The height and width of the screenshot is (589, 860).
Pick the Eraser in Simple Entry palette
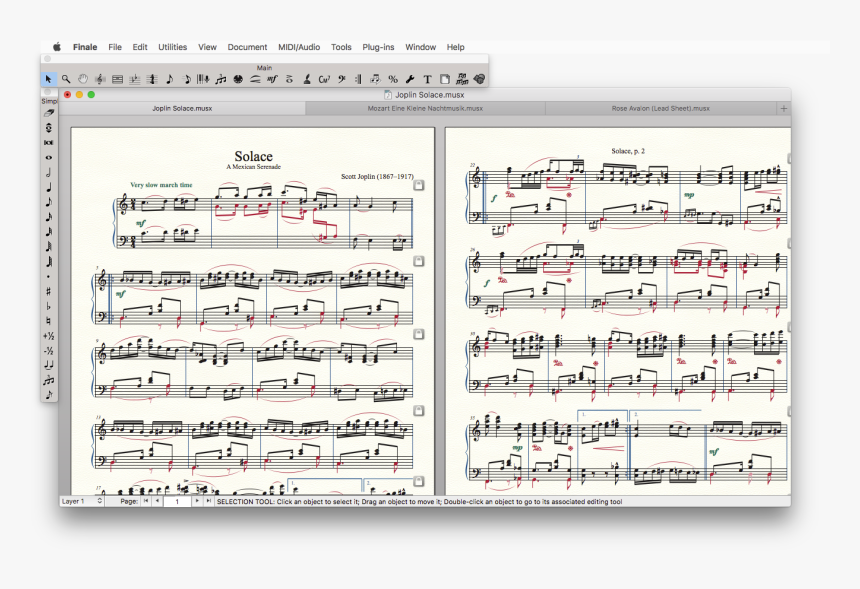tap(49, 113)
